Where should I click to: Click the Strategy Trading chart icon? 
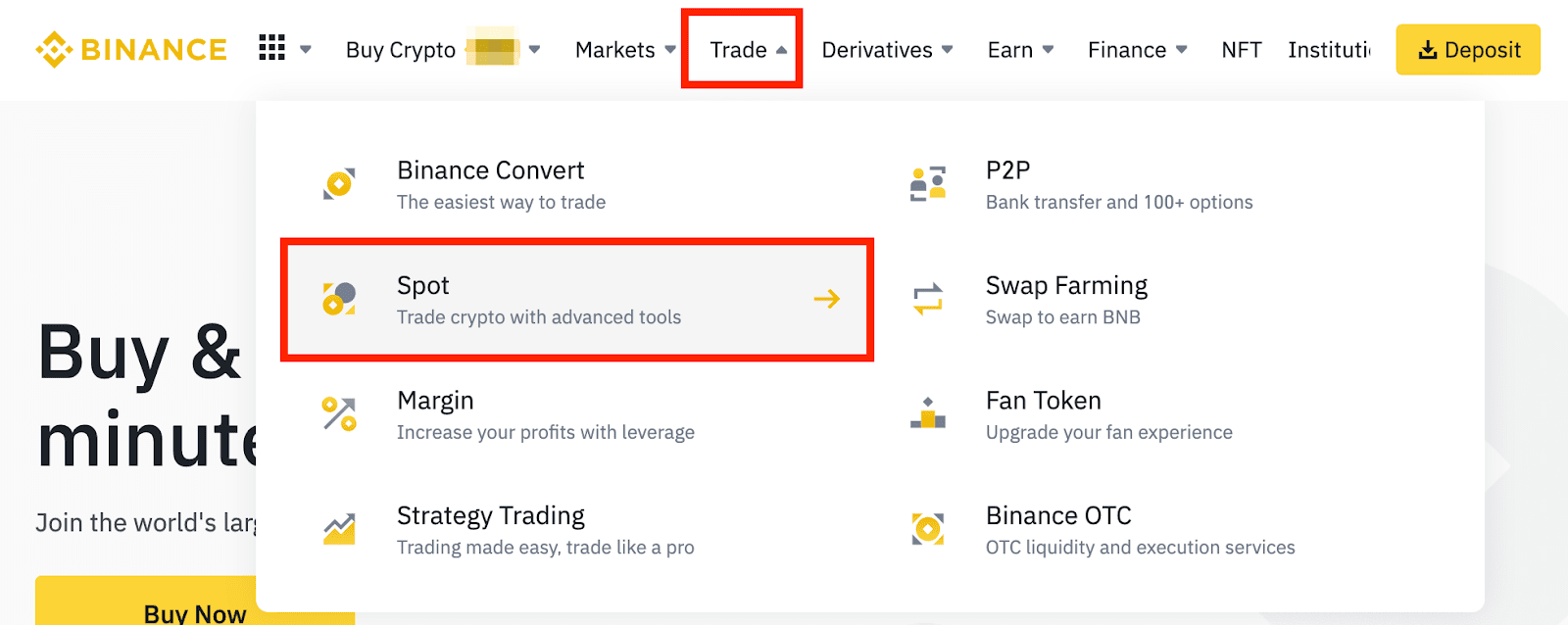339,529
